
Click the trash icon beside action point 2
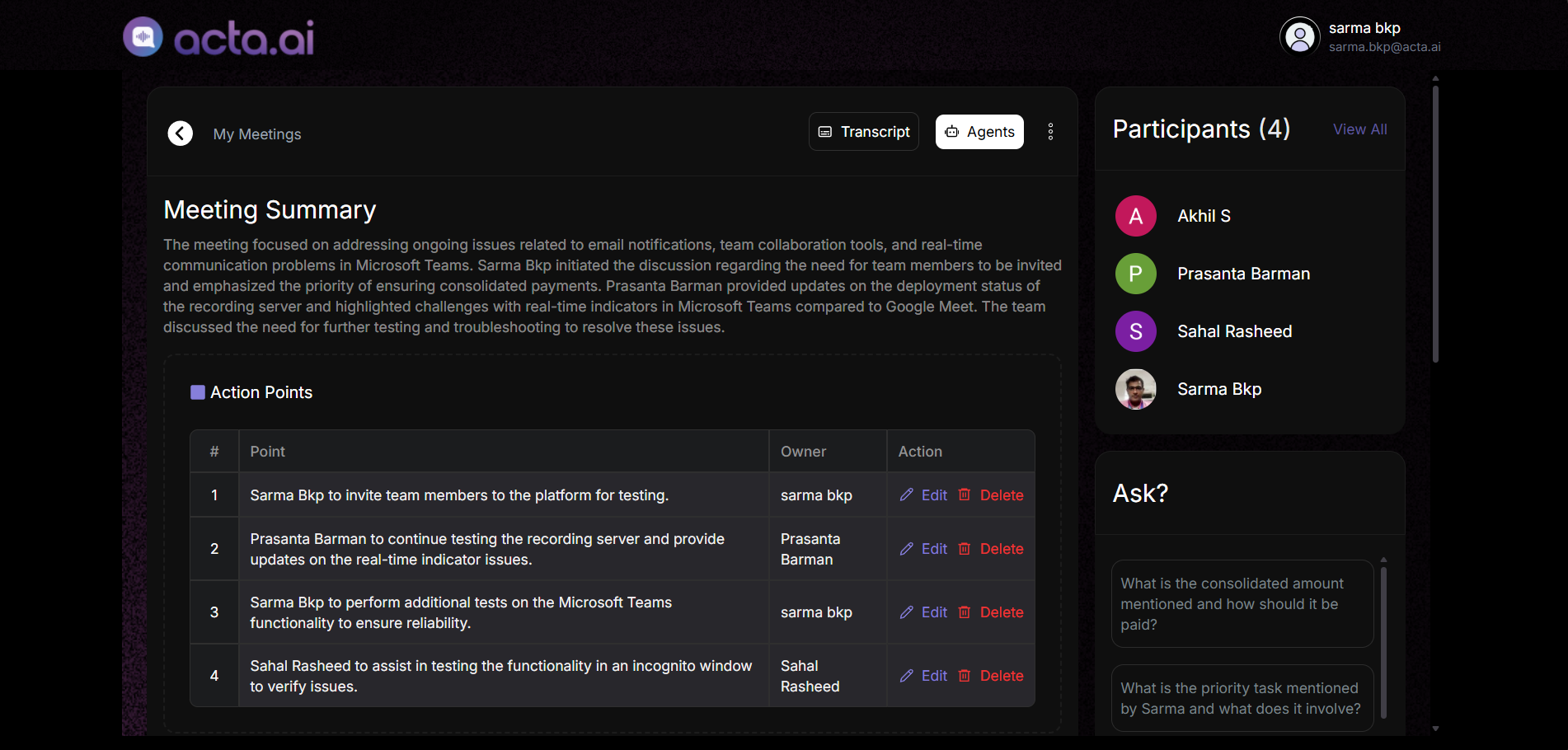coord(965,548)
